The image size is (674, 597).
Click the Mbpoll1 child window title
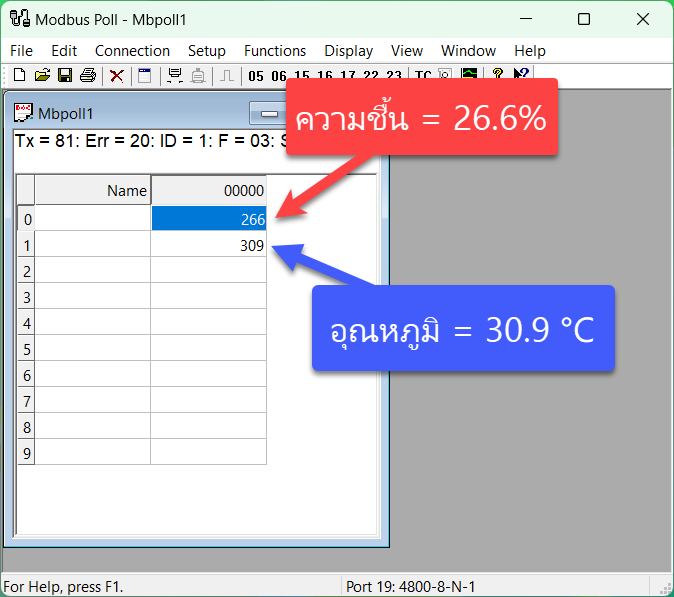click(x=65, y=113)
